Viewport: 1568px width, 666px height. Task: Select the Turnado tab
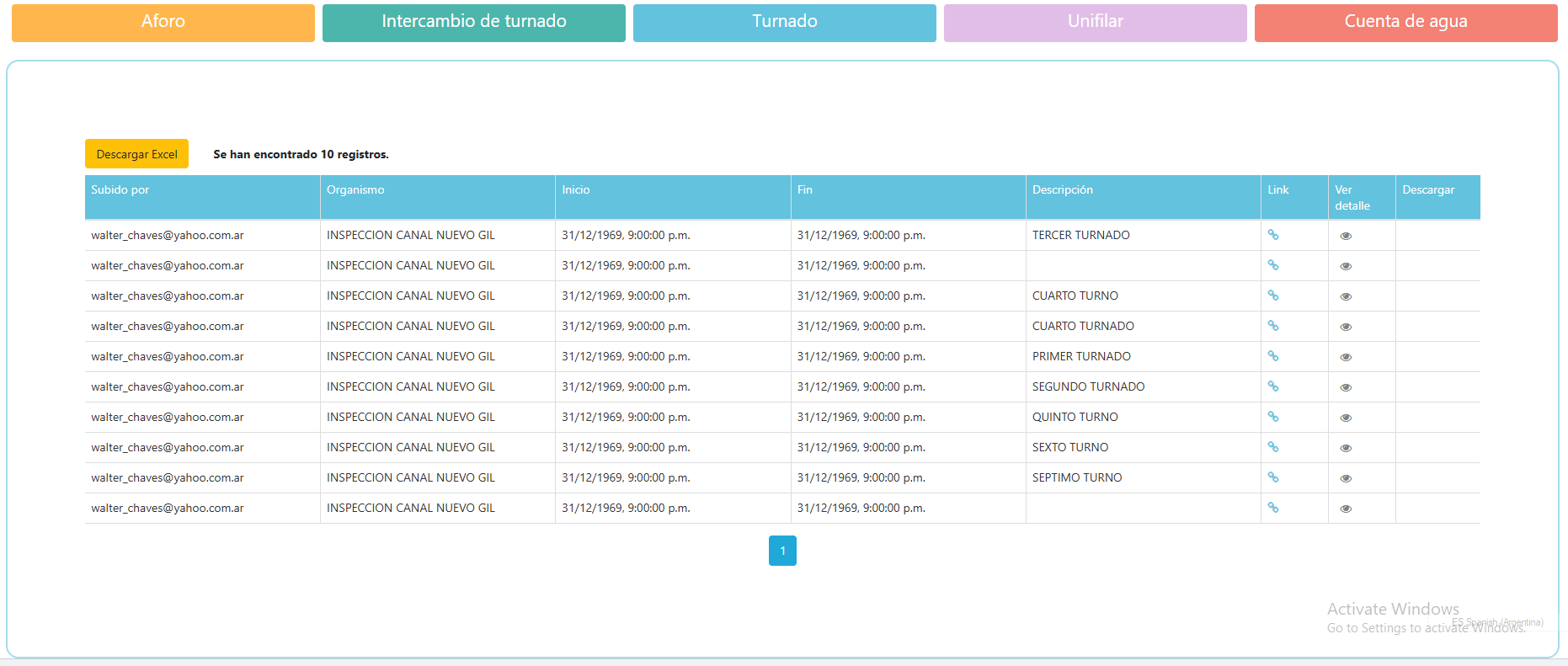point(784,22)
